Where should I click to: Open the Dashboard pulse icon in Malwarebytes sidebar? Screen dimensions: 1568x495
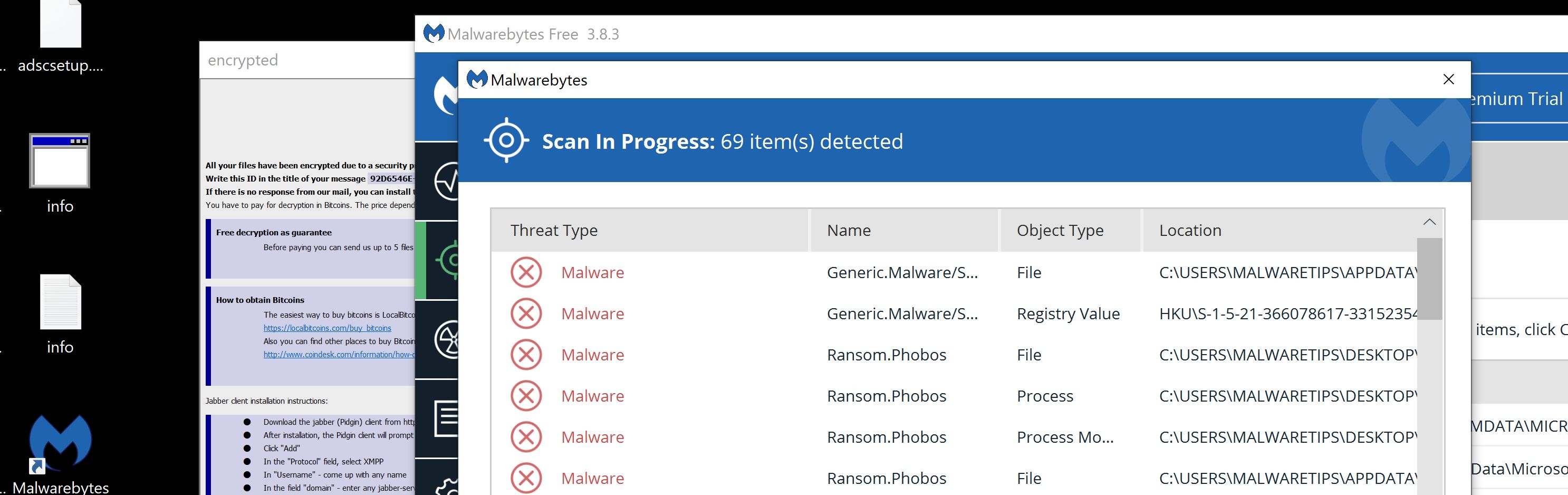pos(446,181)
